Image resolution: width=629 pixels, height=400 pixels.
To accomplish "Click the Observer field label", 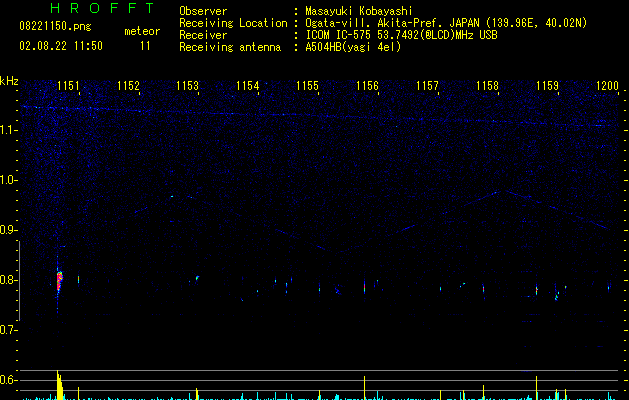I will pos(203,11).
